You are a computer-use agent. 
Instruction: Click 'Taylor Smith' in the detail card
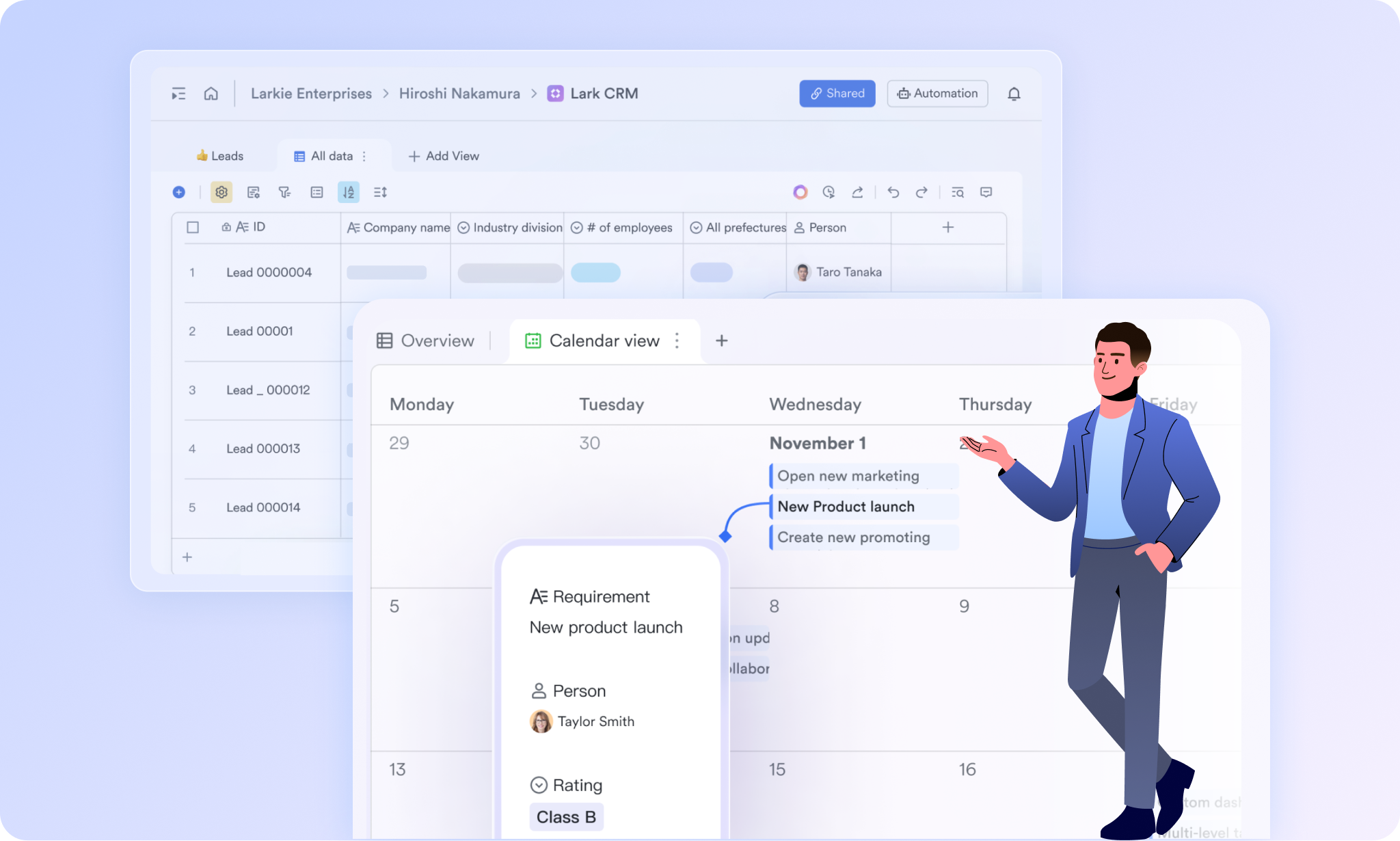point(596,721)
